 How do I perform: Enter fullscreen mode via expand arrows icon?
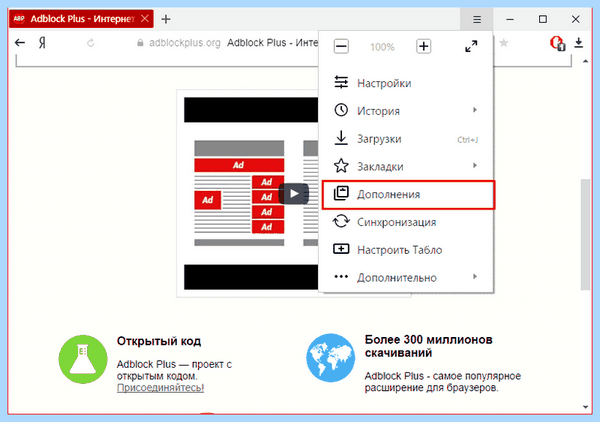point(471,47)
